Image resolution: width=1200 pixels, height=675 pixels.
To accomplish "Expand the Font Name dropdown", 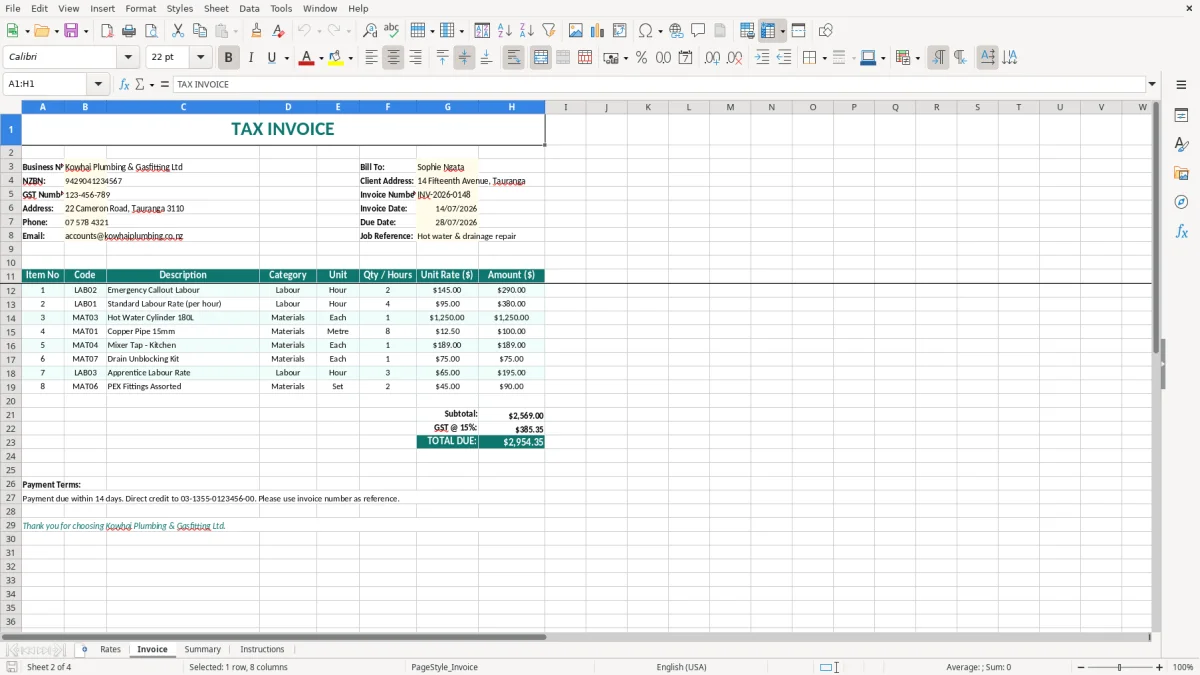I will pos(128,58).
